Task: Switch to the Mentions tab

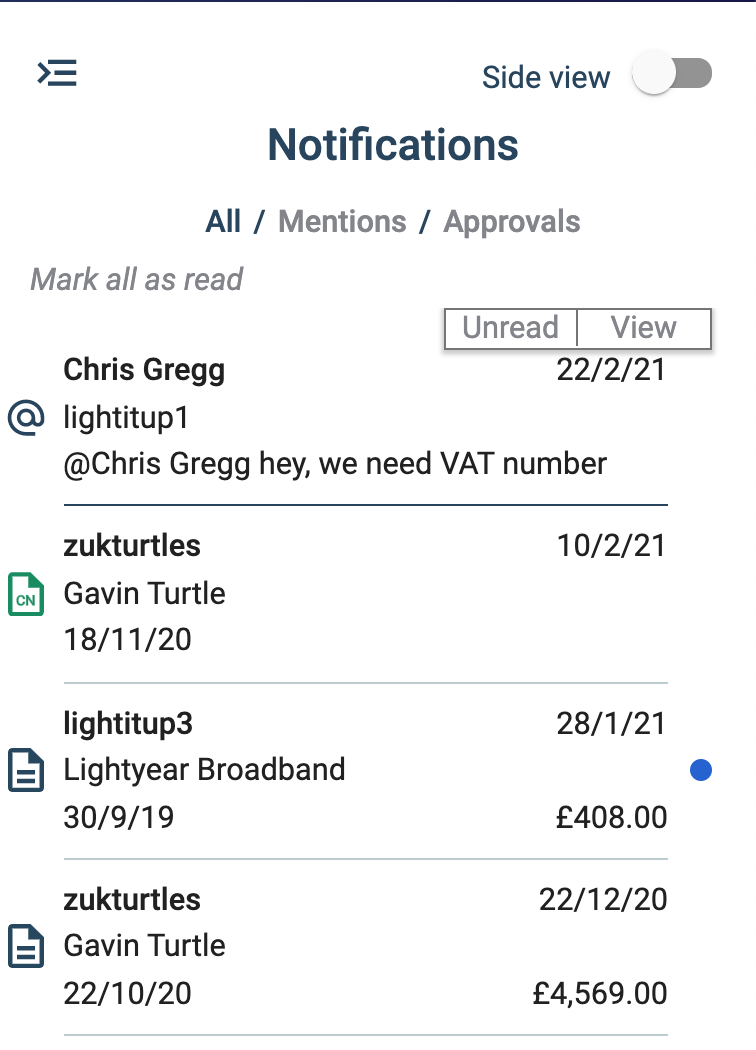Action: (342, 221)
